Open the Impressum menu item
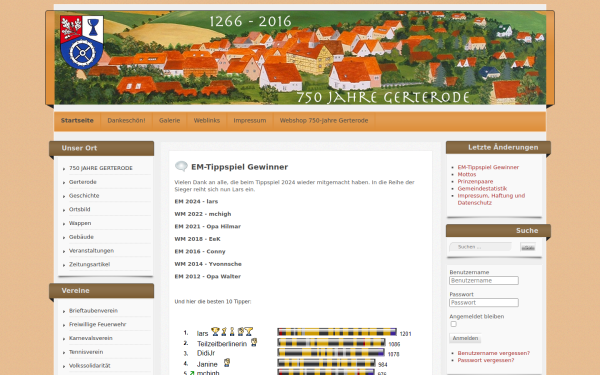The height and width of the screenshot is (375, 600). click(x=250, y=121)
